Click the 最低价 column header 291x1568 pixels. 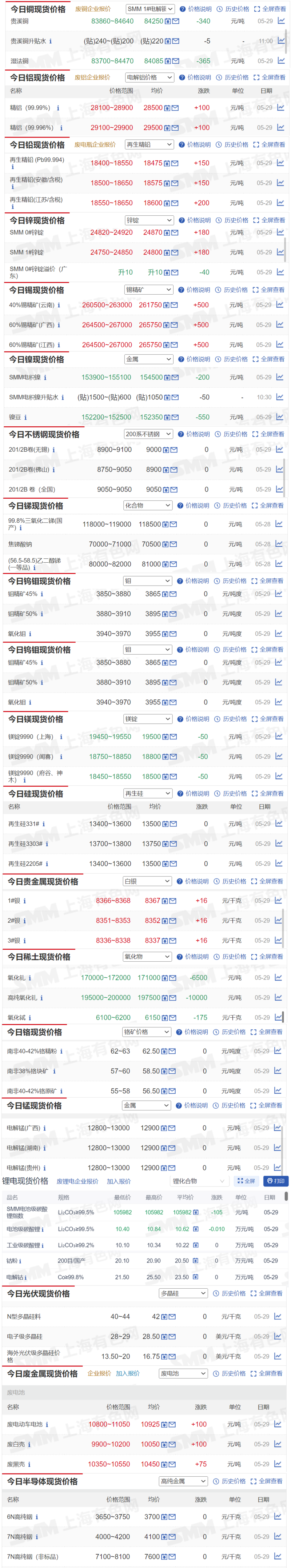pyautogui.click(x=122, y=1197)
